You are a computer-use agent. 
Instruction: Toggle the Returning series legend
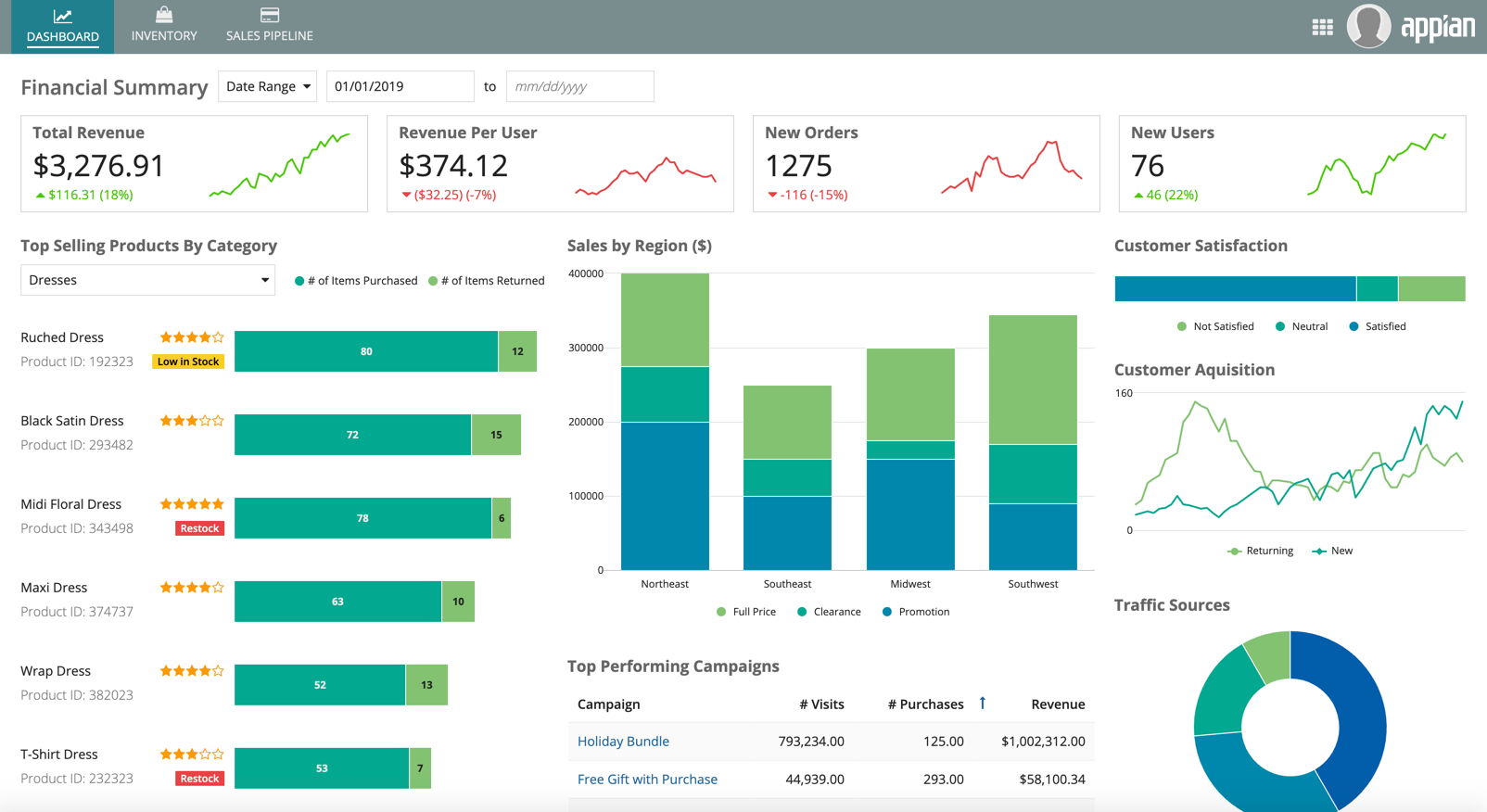(x=1260, y=551)
